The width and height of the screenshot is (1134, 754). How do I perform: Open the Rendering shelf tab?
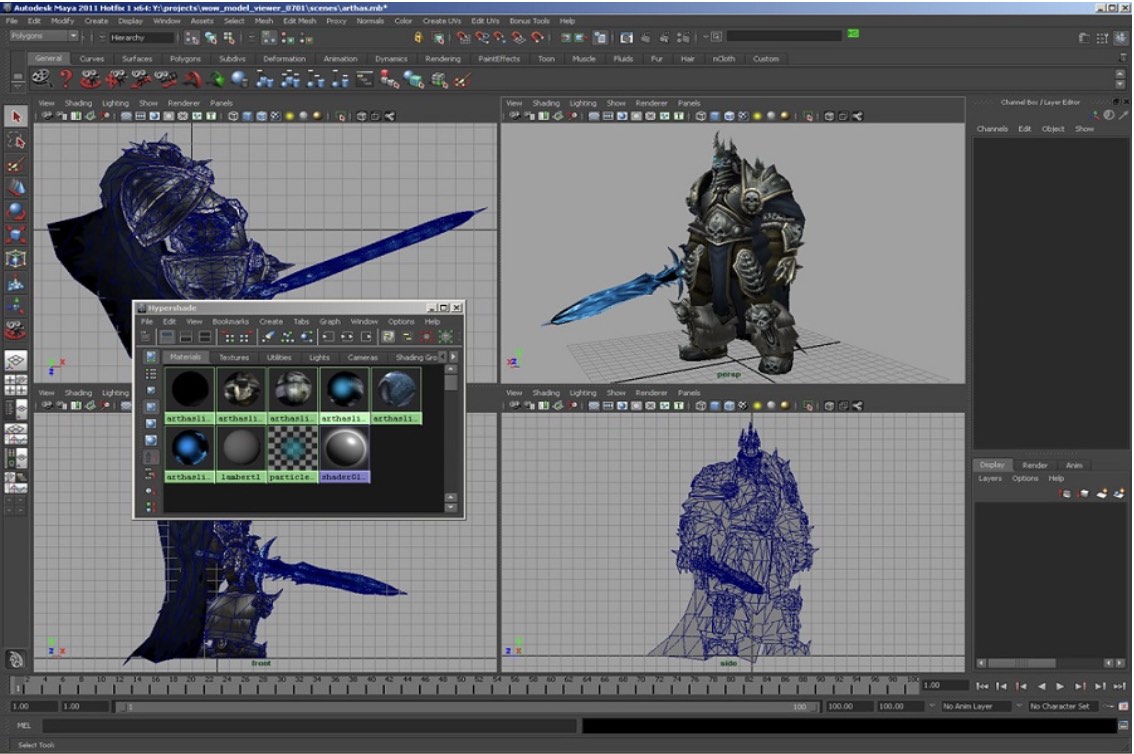[442, 59]
